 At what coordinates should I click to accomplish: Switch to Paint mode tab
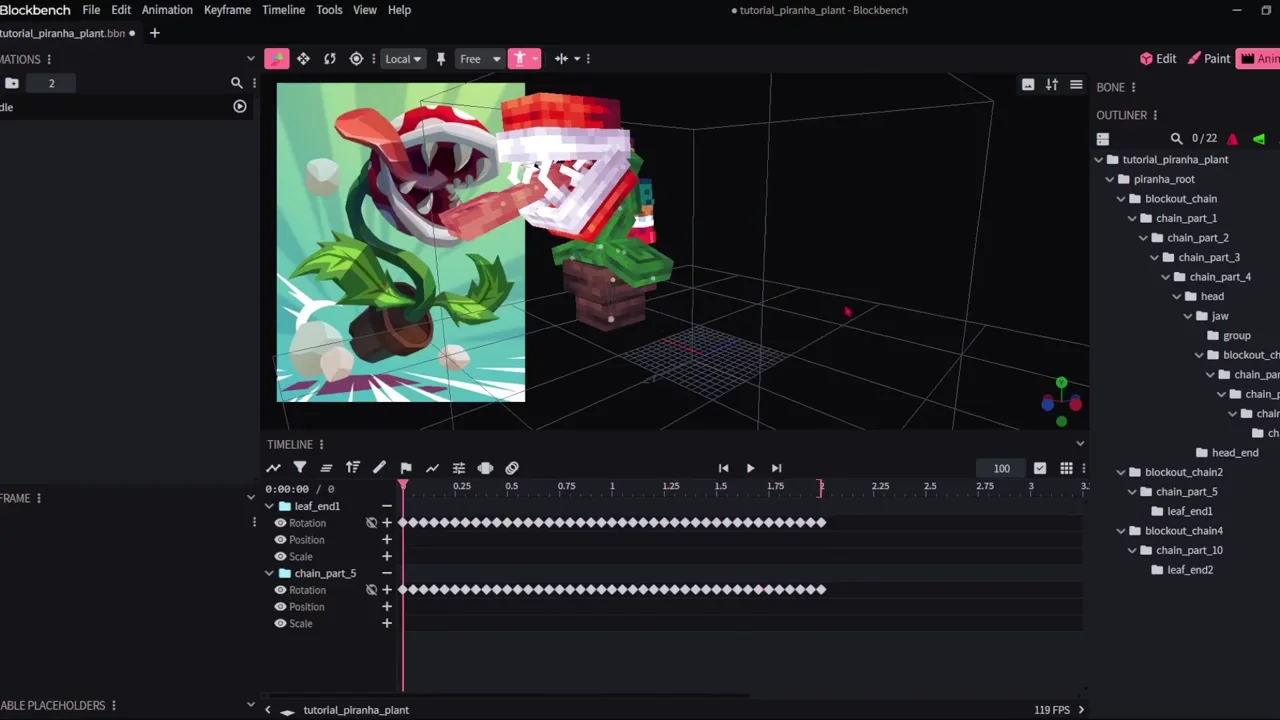[1209, 59]
